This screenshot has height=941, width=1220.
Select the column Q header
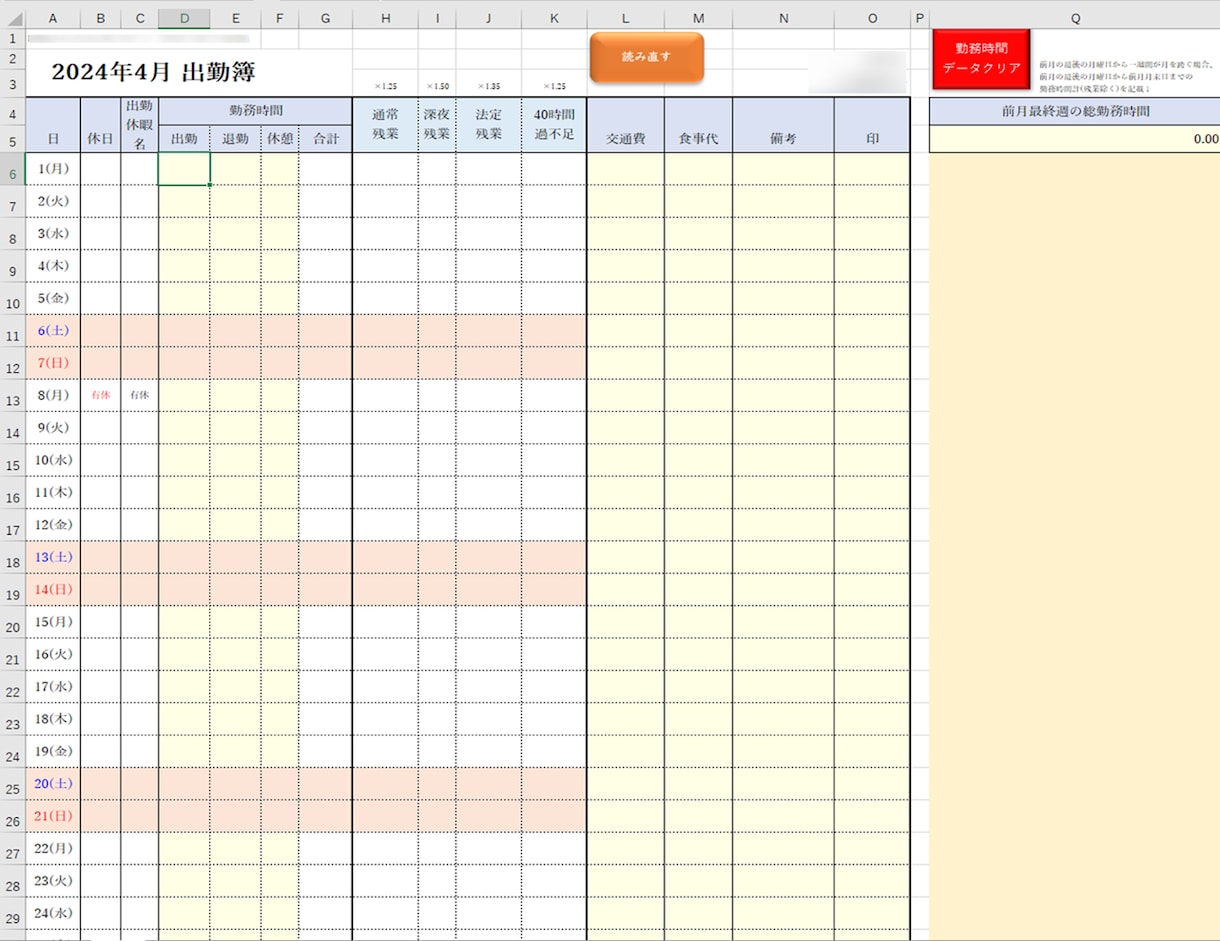click(x=1074, y=19)
